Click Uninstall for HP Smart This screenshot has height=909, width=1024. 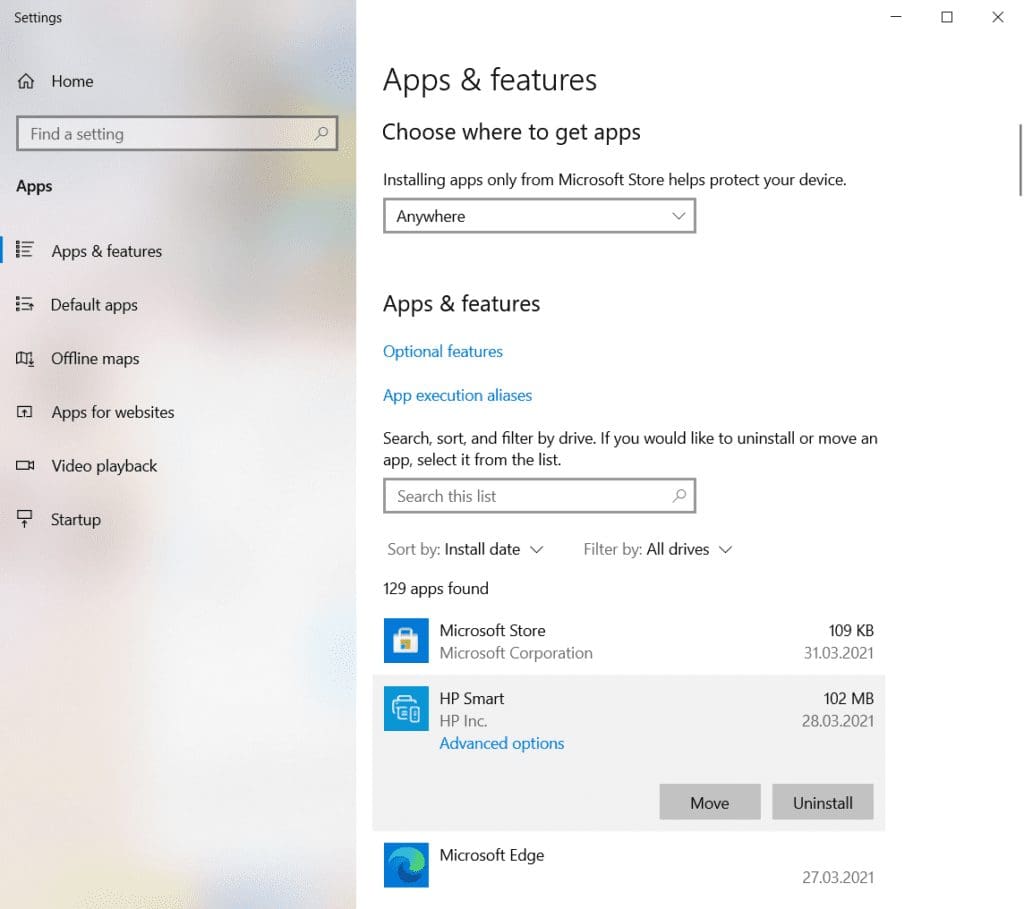coord(823,802)
